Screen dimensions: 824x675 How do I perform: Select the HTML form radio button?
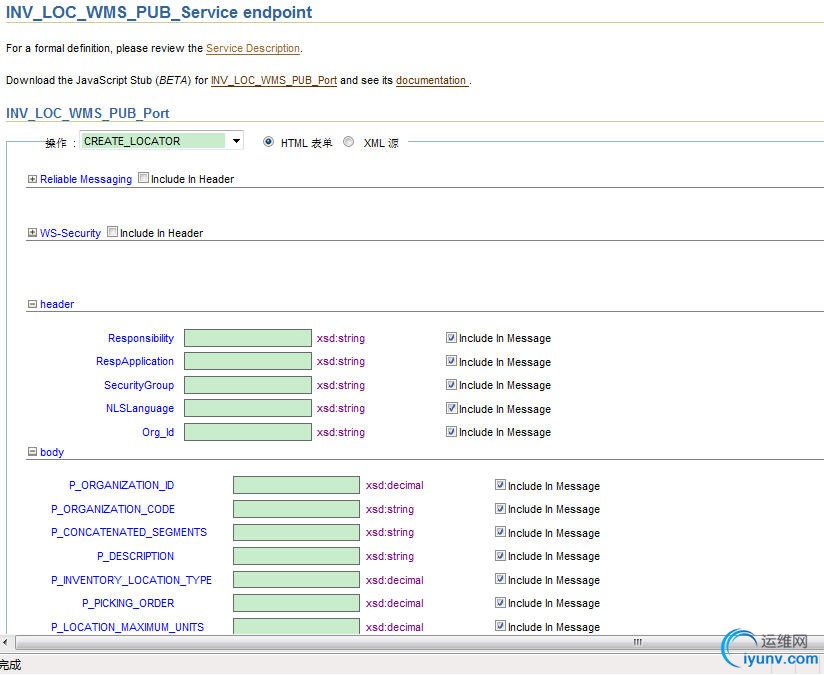click(269, 142)
